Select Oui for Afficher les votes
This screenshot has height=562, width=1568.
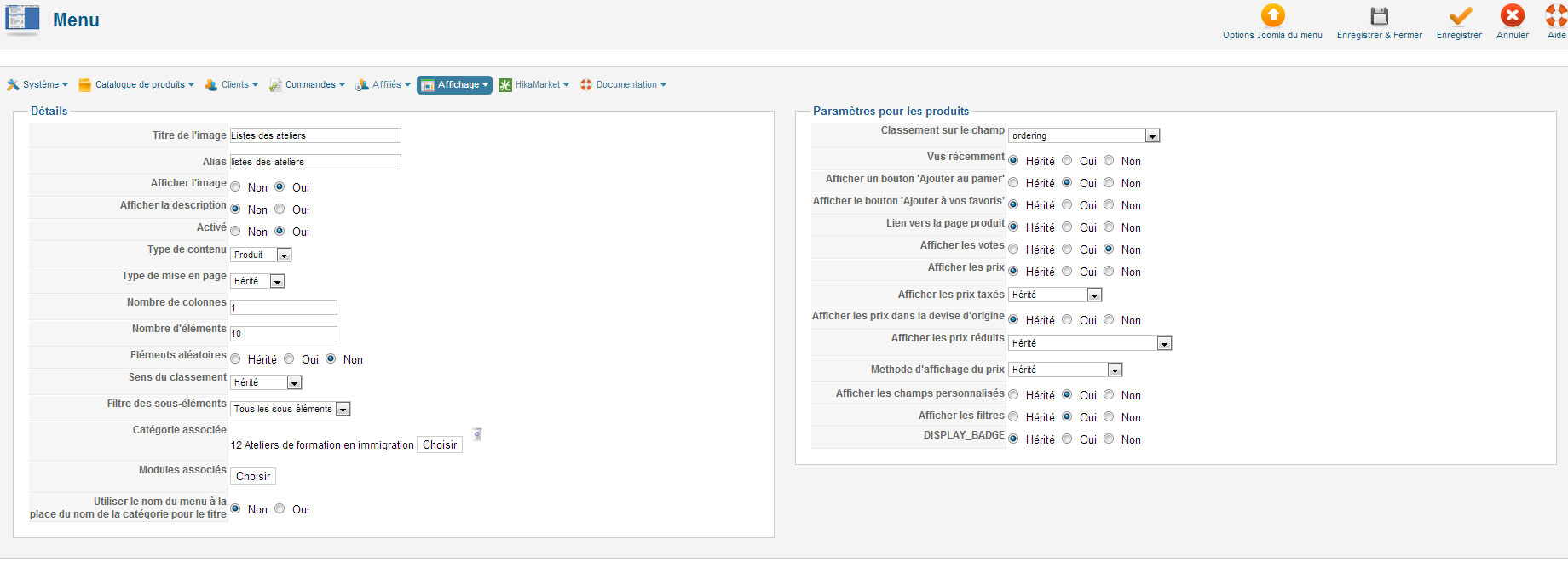coord(1067,249)
